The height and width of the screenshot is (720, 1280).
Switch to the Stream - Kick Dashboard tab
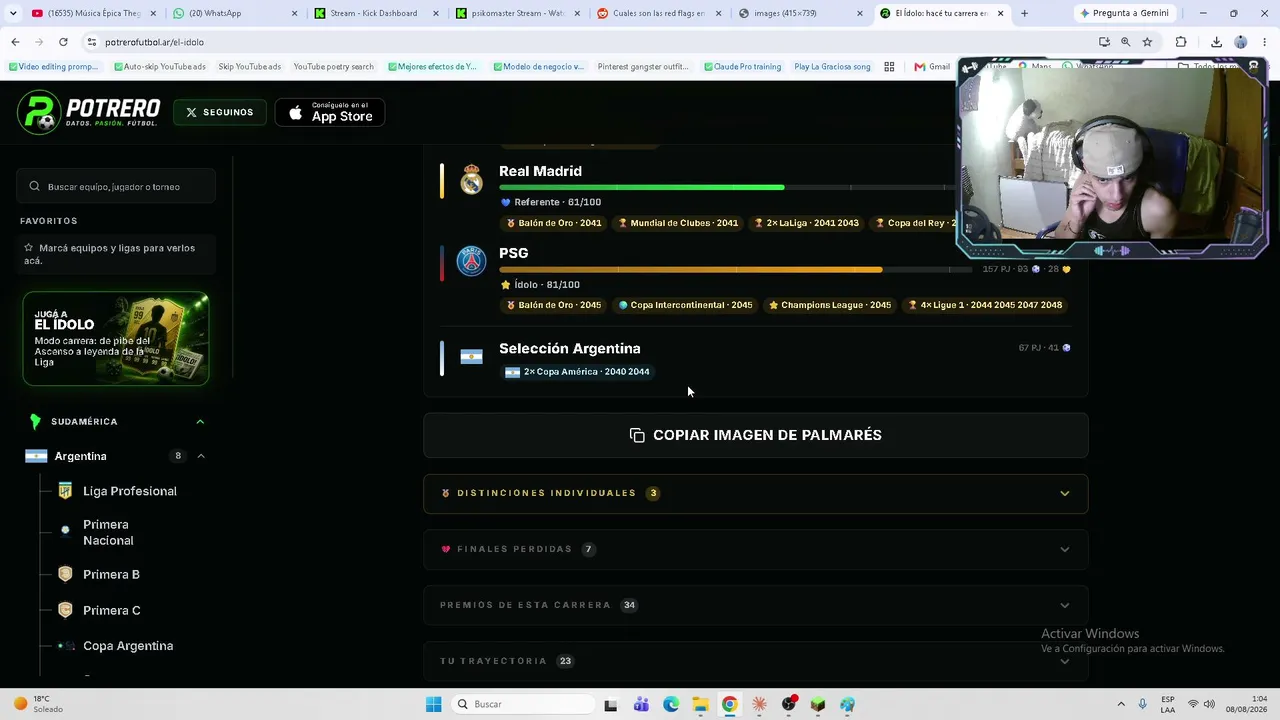click(x=375, y=13)
